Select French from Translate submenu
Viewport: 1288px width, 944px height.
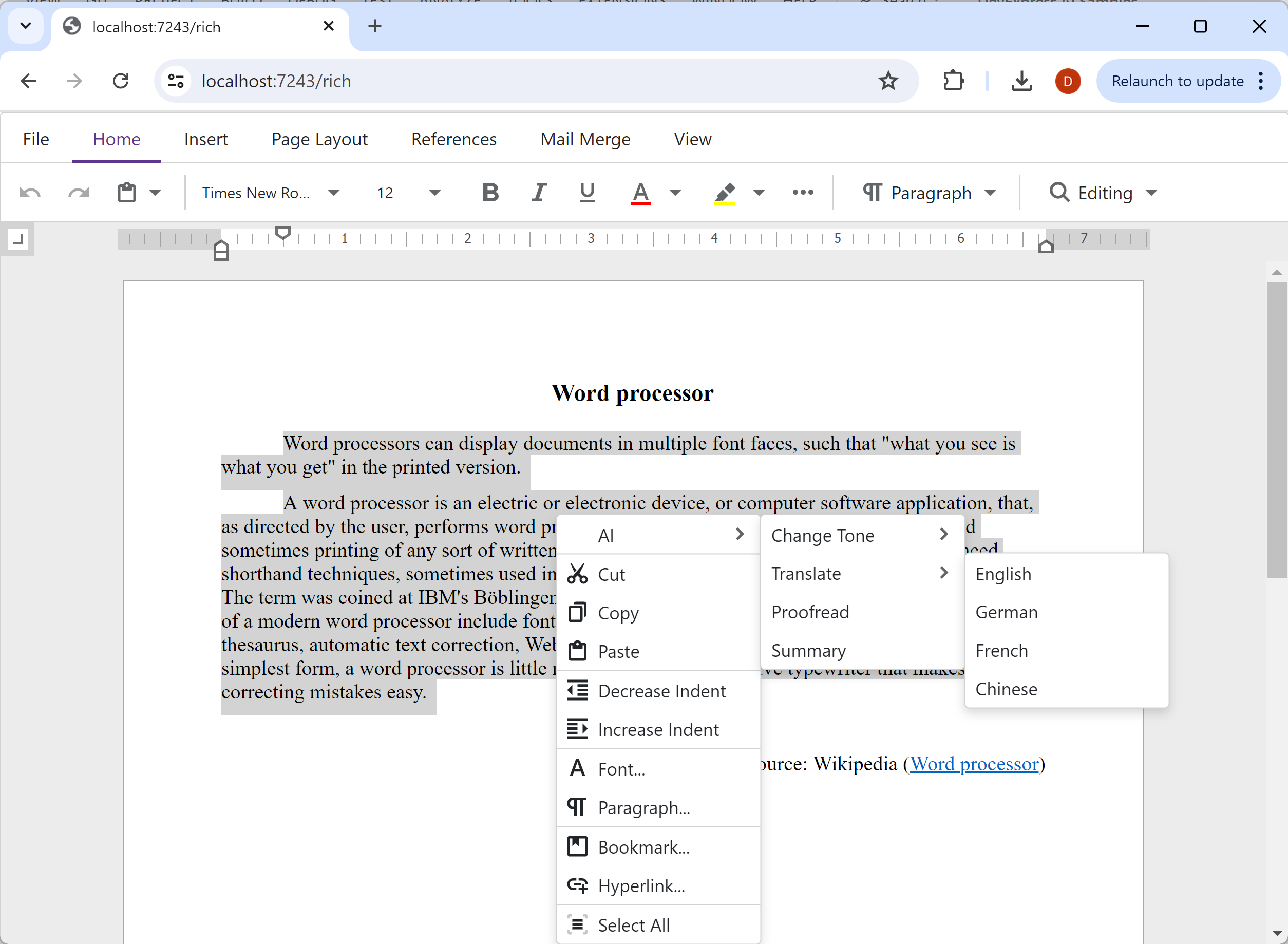pyautogui.click(x=1001, y=650)
